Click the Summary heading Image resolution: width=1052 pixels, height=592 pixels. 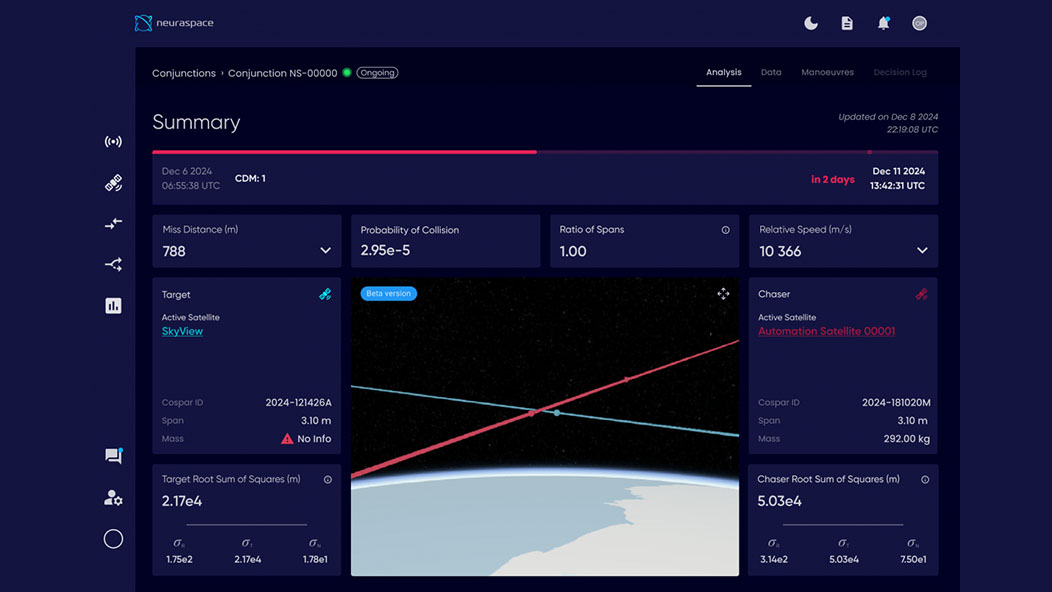(196, 122)
